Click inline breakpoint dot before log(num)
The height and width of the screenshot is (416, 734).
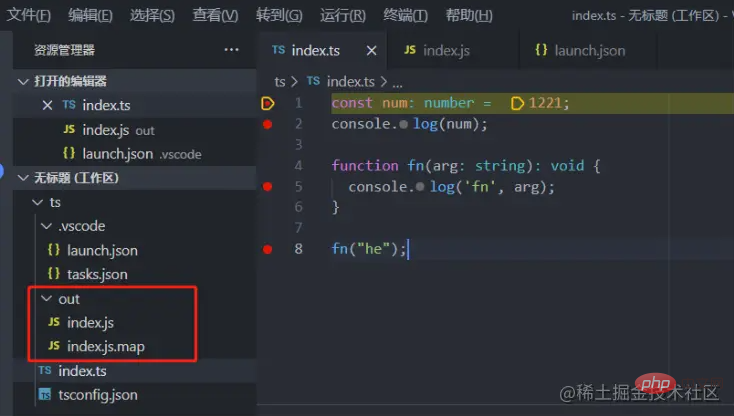point(404,124)
